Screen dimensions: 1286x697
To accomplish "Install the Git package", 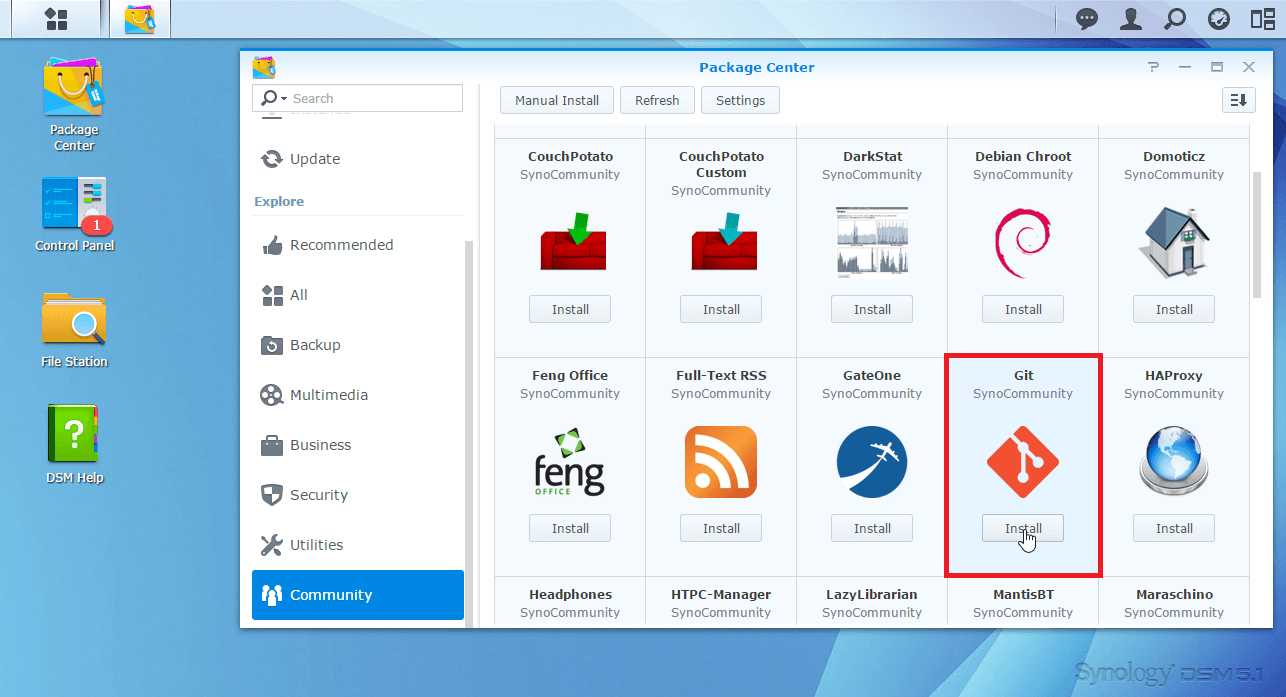I will 1022,528.
